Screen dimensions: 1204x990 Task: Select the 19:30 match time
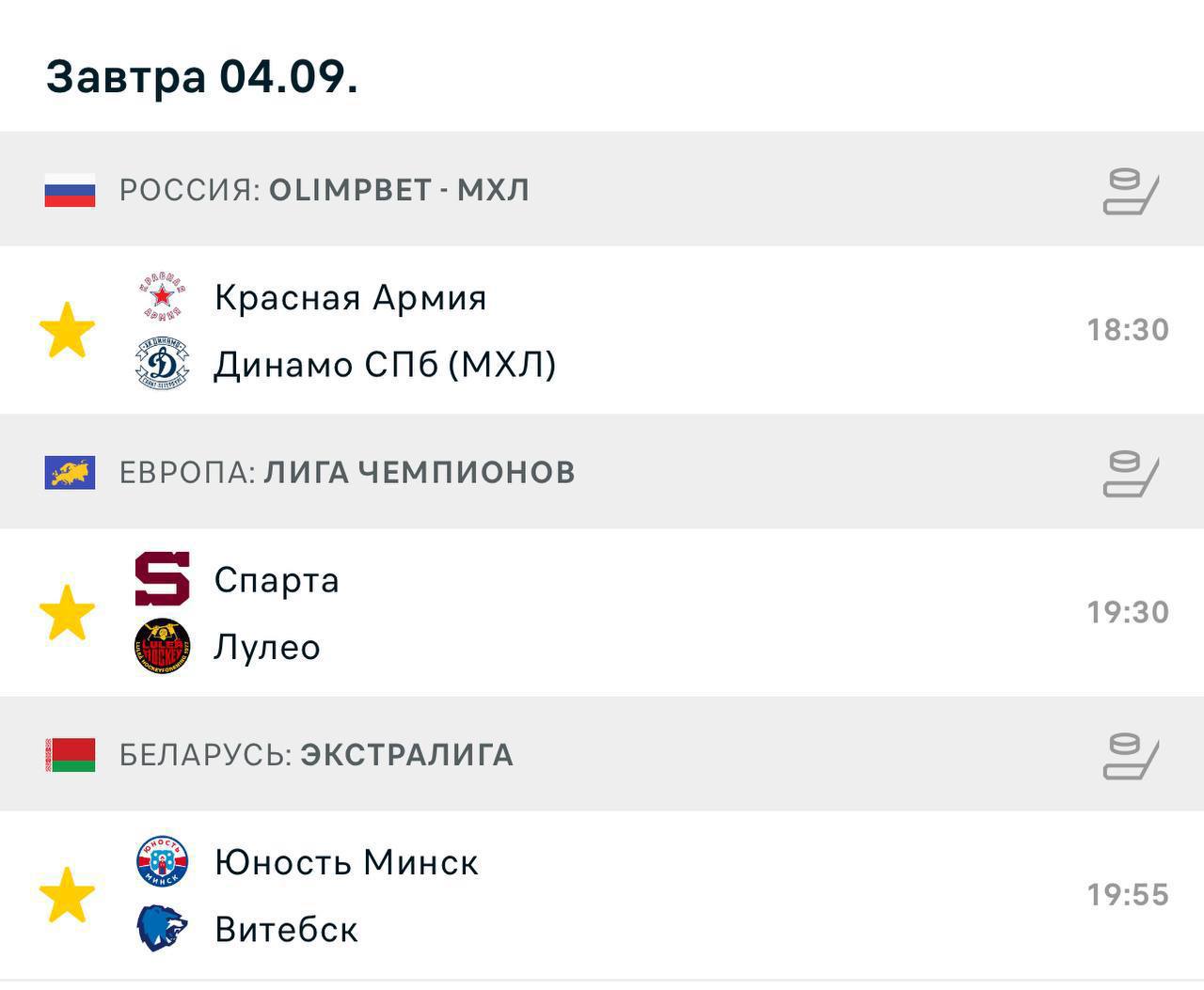(1128, 612)
